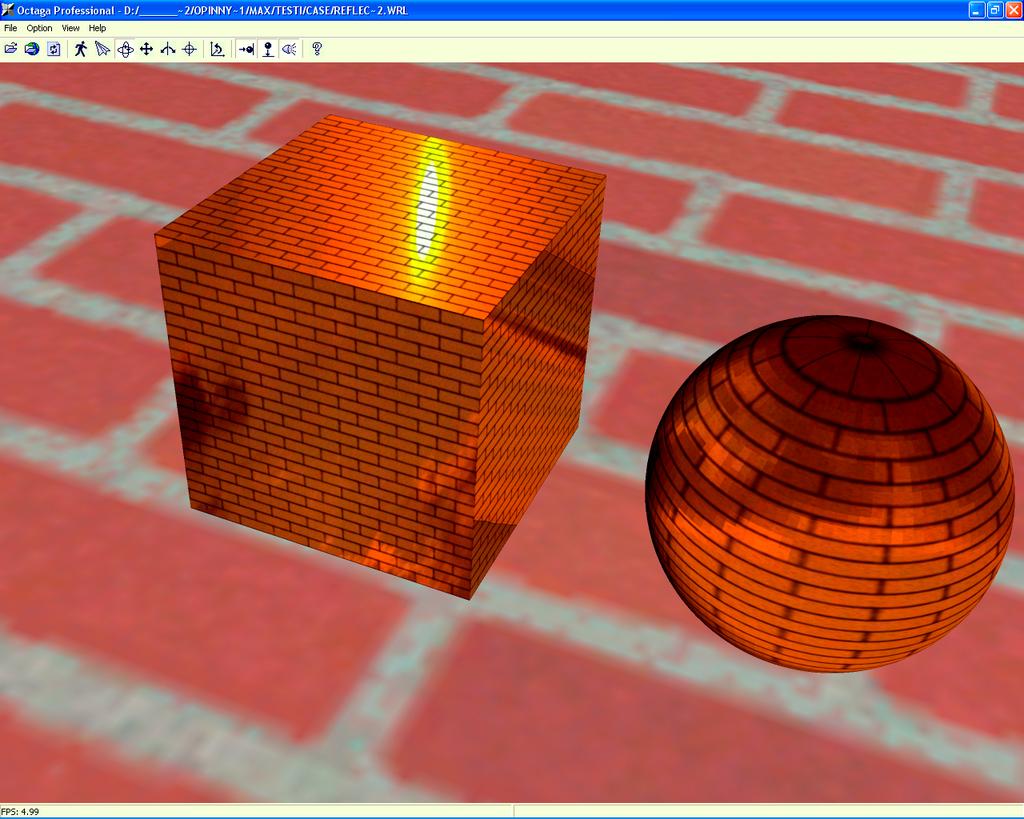The height and width of the screenshot is (819, 1024).
Task: Open a URL with the globe-folder icon
Action: click(x=32, y=49)
